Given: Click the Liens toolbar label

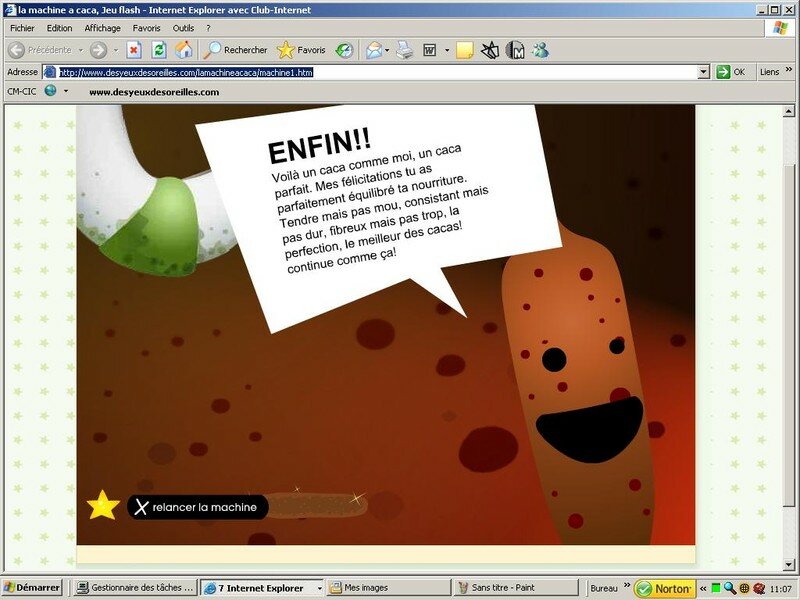Looking at the screenshot, I should 769,72.
